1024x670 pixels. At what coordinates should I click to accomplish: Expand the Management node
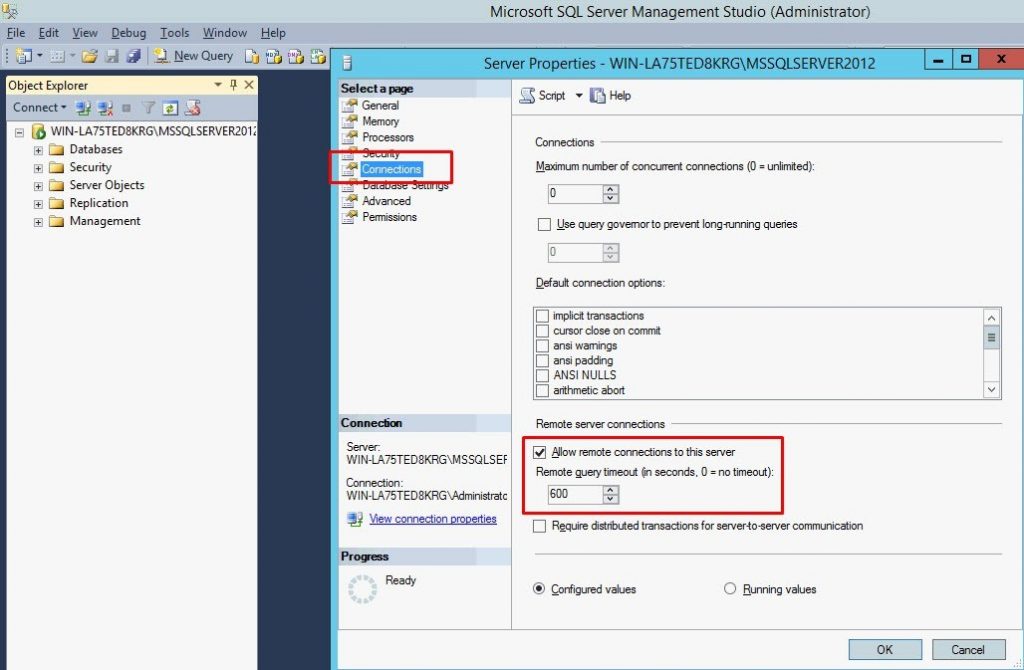tap(38, 221)
